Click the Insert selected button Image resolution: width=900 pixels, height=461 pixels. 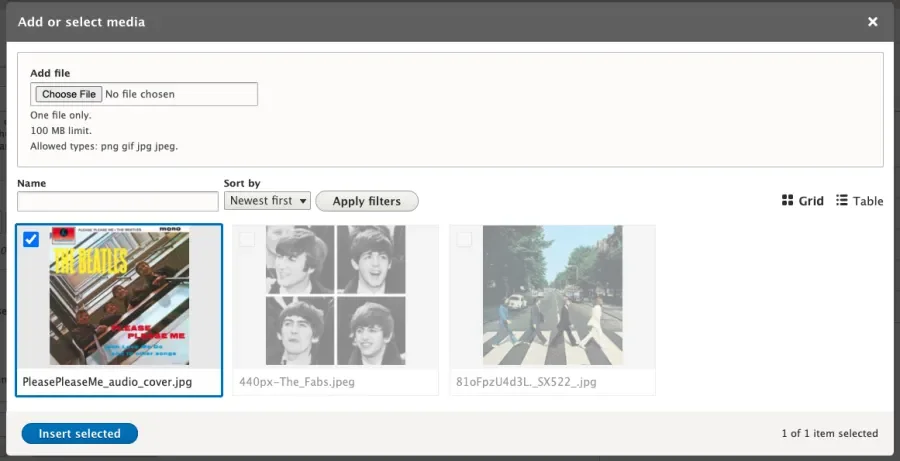point(80,433)
